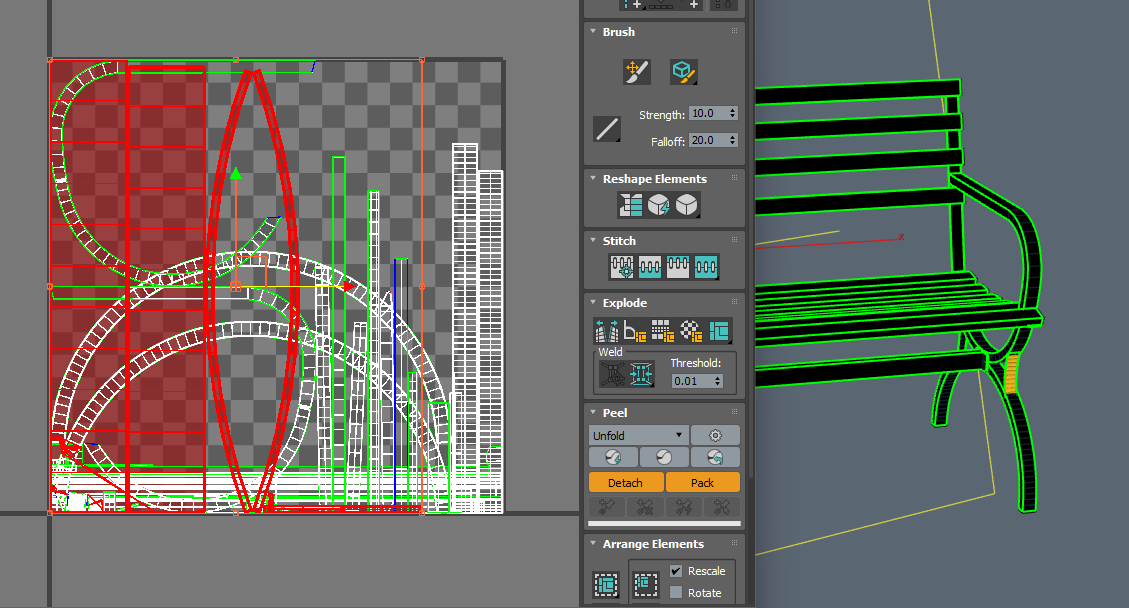
Task: Collapse the Explode rollout header
Action: (624, 303)
